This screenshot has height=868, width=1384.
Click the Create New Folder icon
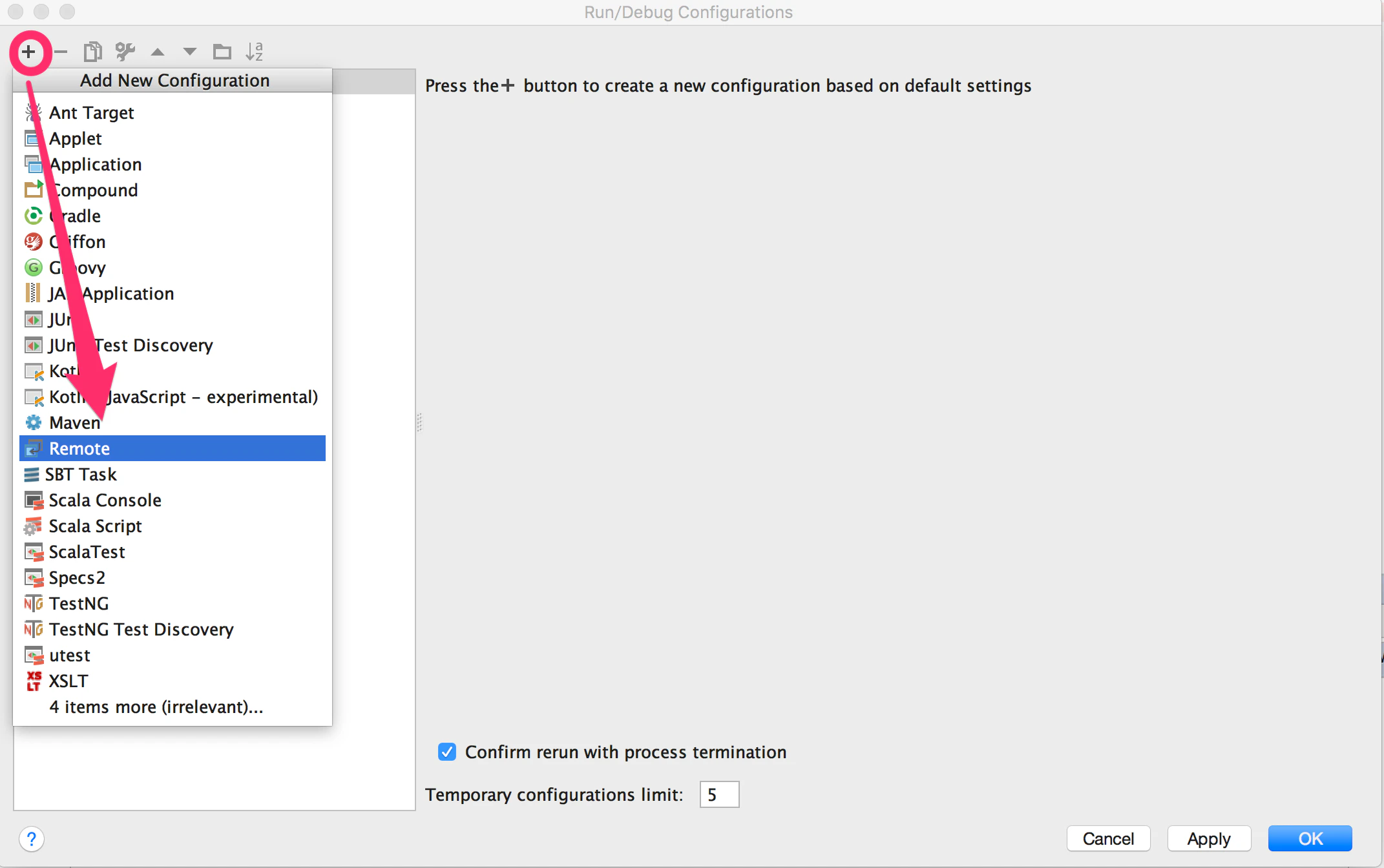point(222,52)
